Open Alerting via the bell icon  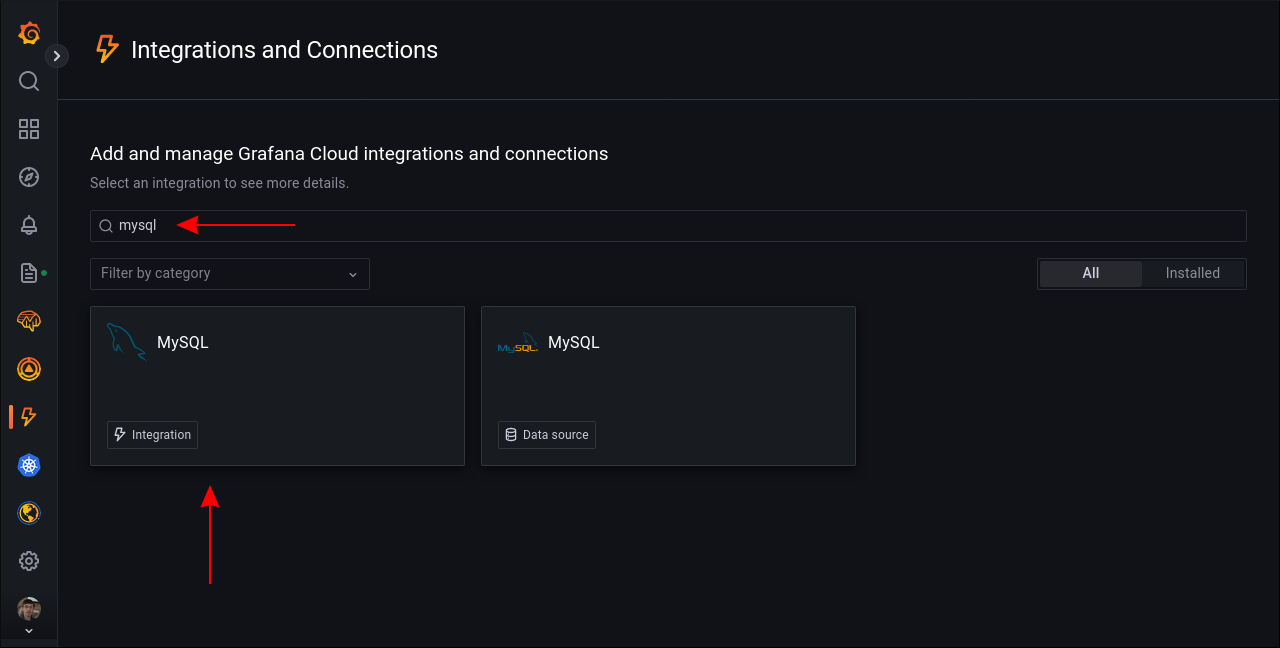point(28,225)
